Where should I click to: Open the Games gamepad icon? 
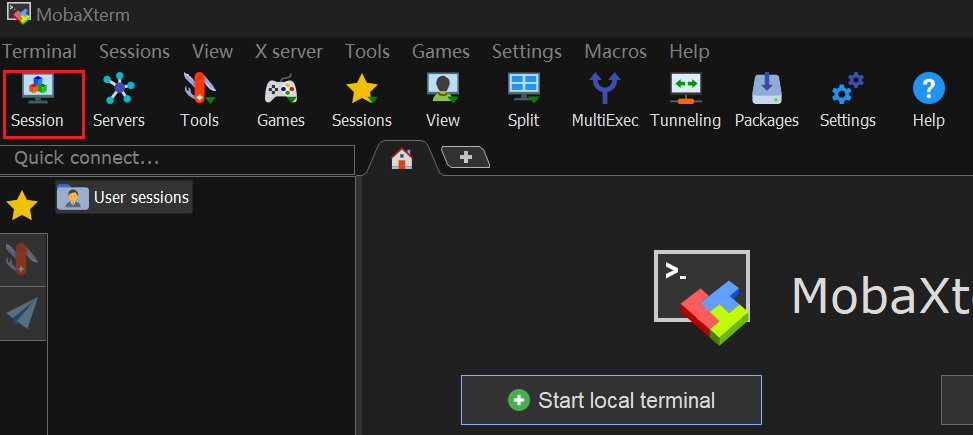click(280, 102)
